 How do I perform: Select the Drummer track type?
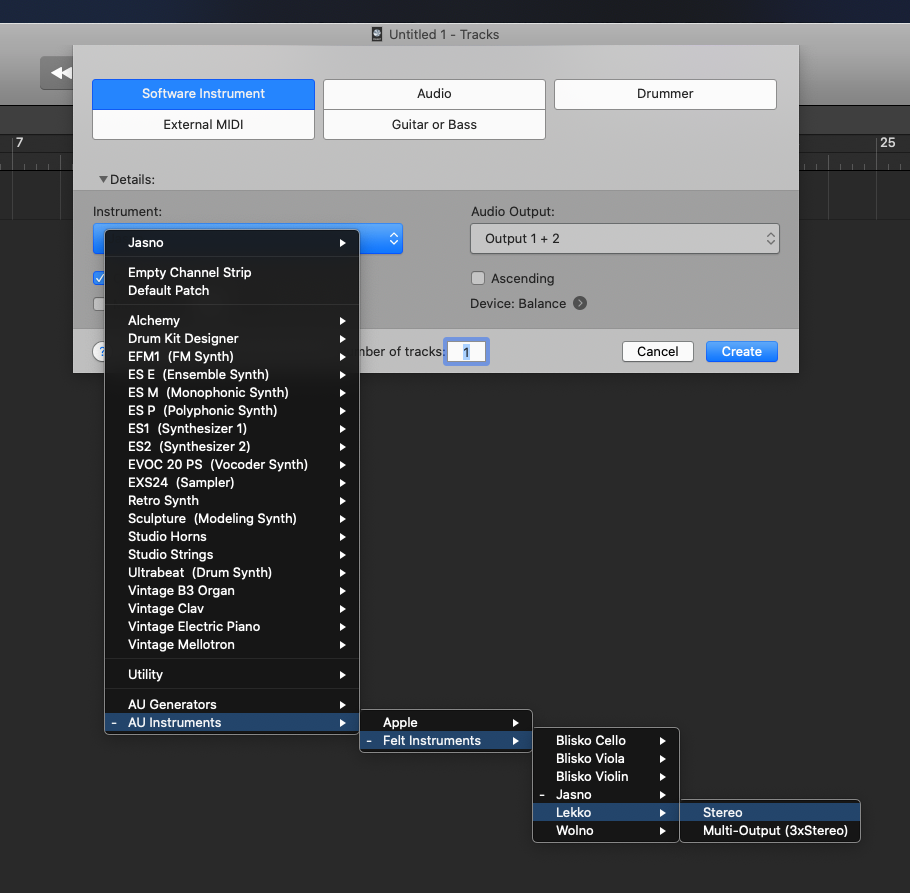665,94
